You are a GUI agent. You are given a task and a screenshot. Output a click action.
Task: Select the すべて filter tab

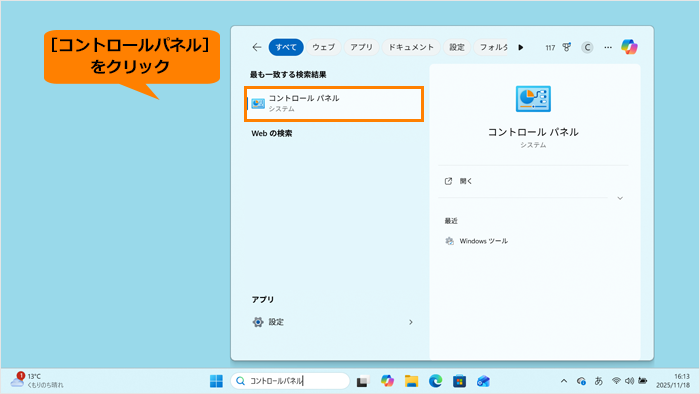coord(286,47)
